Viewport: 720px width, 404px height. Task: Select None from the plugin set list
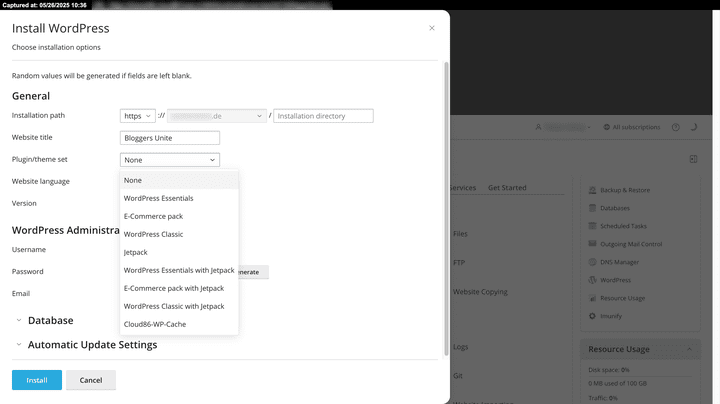[179, 180]
